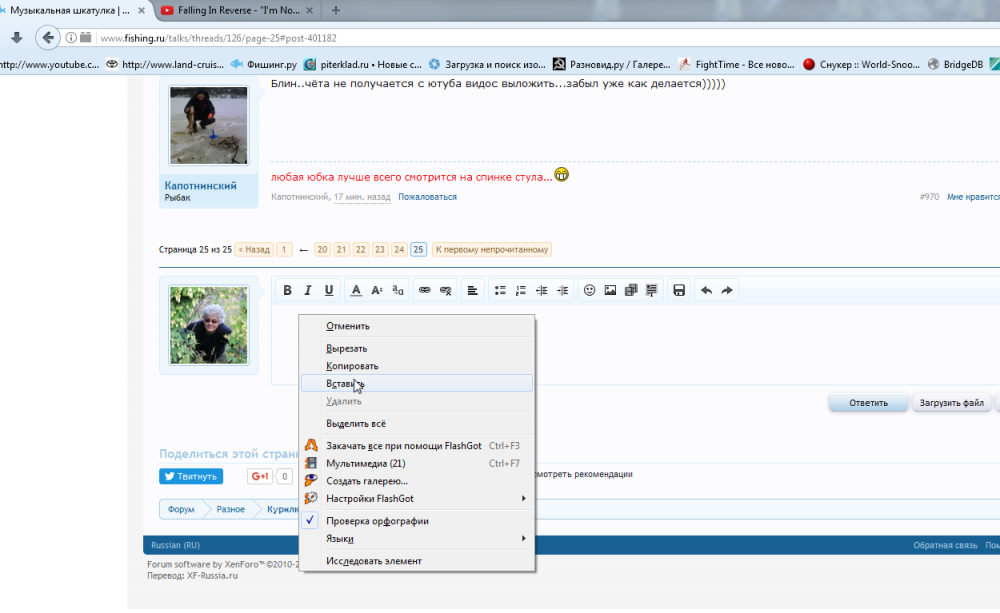Insert an unordered bullet list
The image size is (1000, 613).
point(500,291)
